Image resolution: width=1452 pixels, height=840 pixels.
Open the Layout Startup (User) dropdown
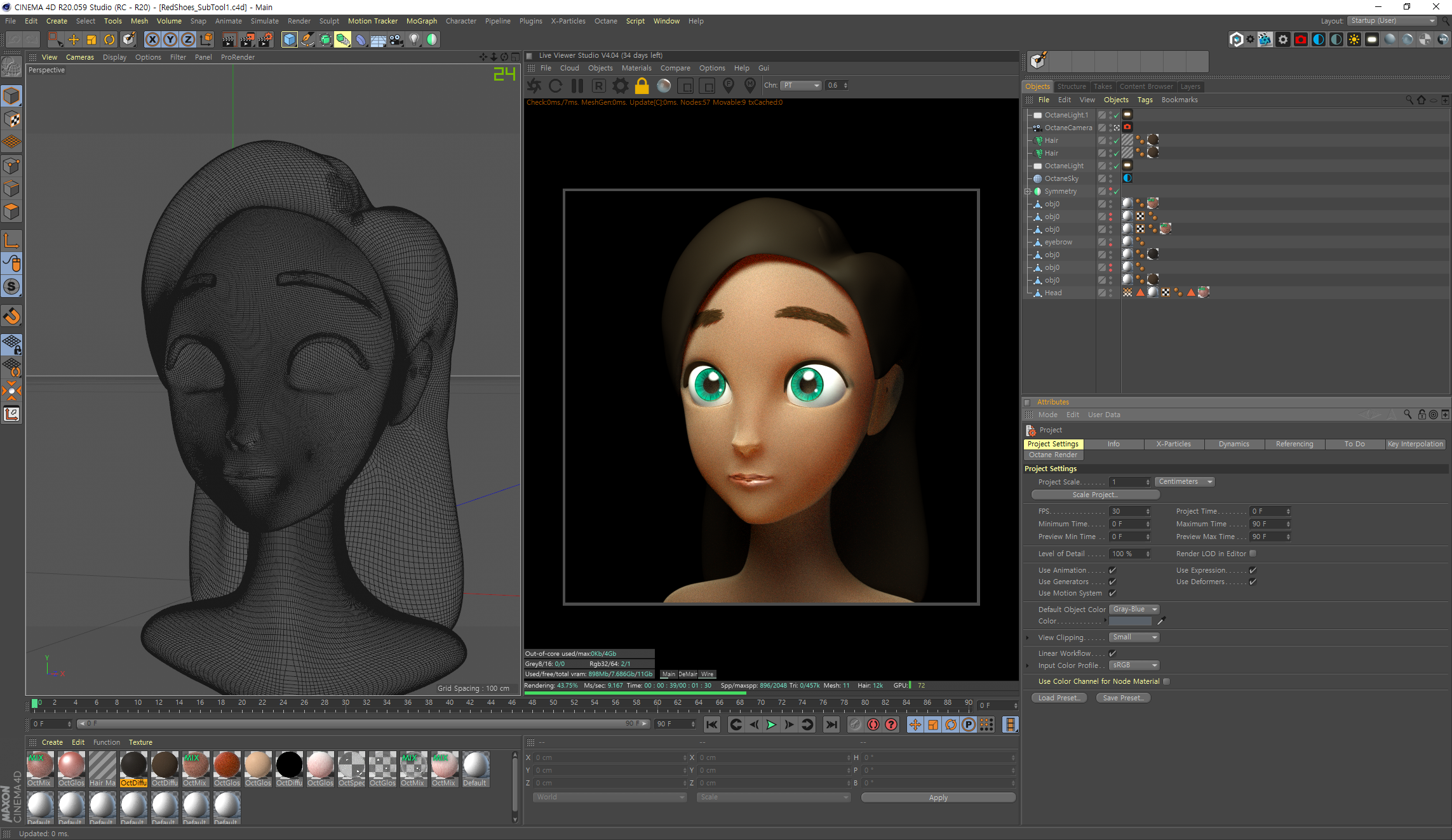pyautogui.click(x=1392, y=21)
